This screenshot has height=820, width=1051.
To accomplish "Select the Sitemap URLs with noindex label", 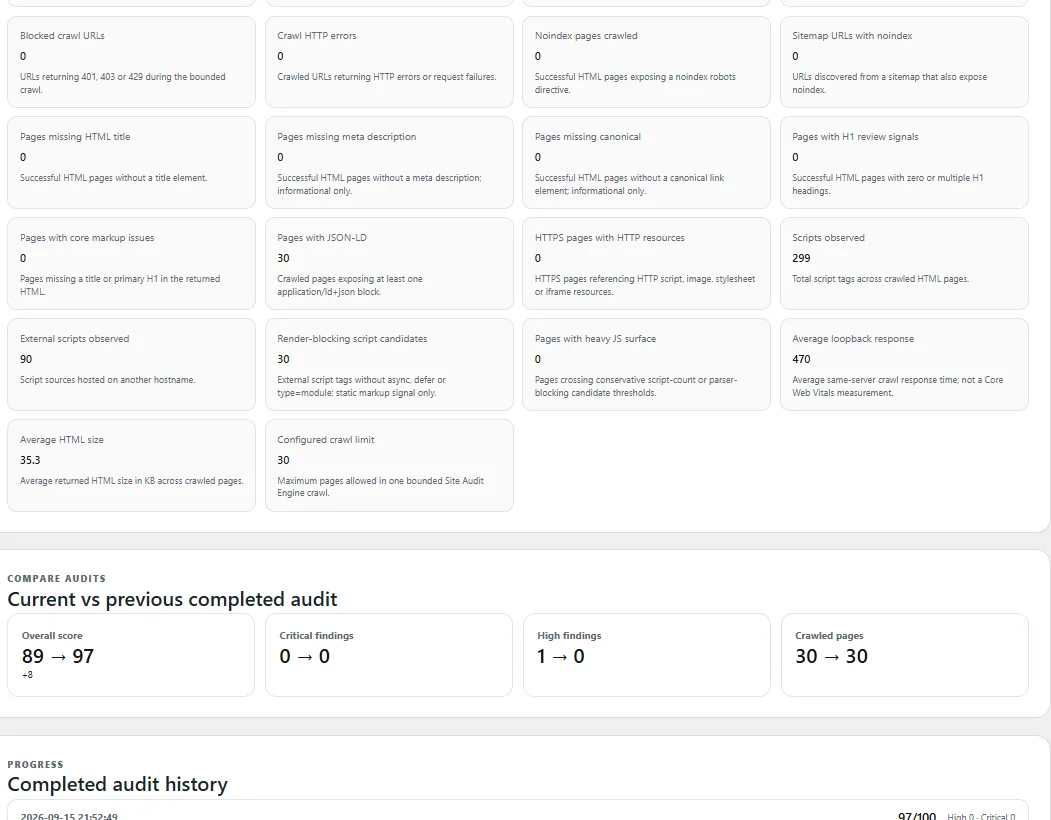I will tap(852, 36).
